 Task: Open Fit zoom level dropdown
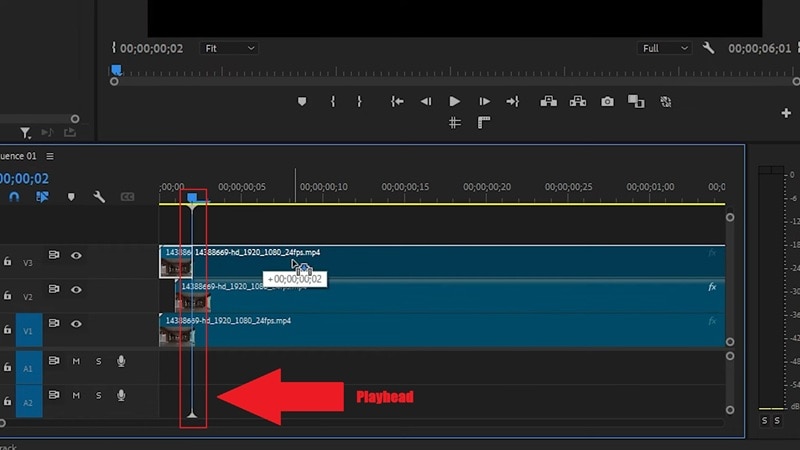click(x=229, y=48)
